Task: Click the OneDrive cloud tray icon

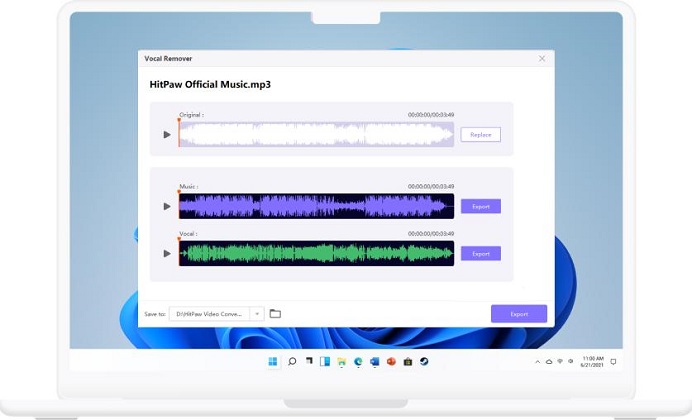Action: point(549,362)
